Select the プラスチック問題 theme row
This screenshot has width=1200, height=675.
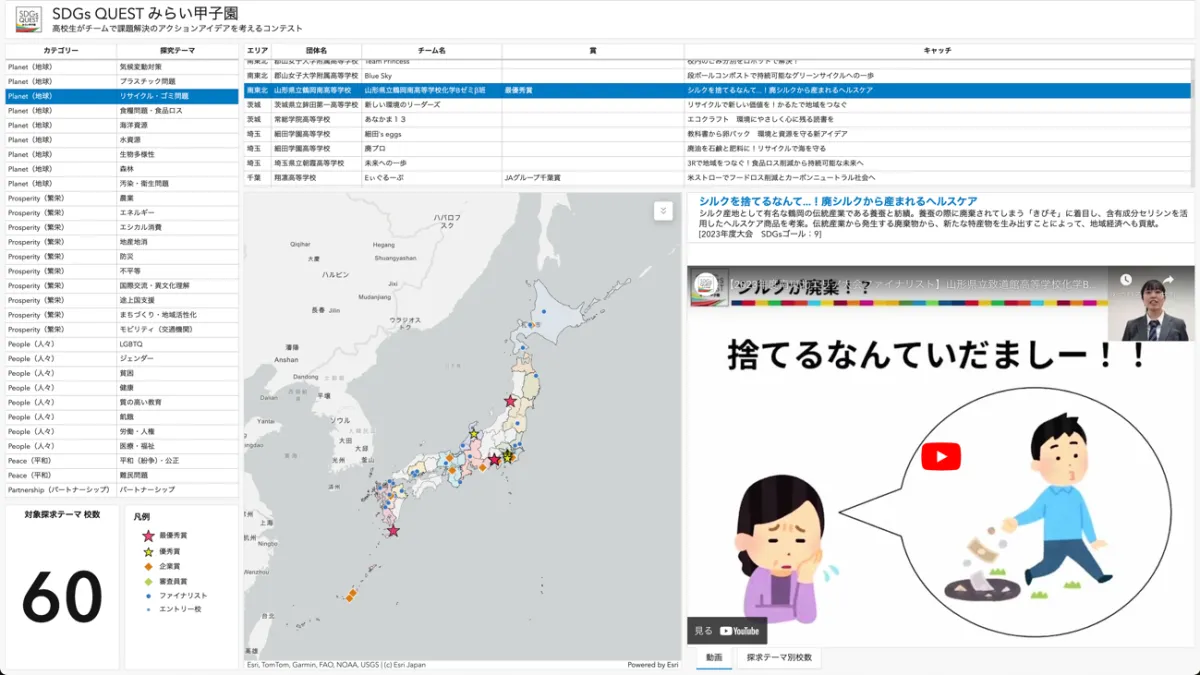click(x=147, y=81)
